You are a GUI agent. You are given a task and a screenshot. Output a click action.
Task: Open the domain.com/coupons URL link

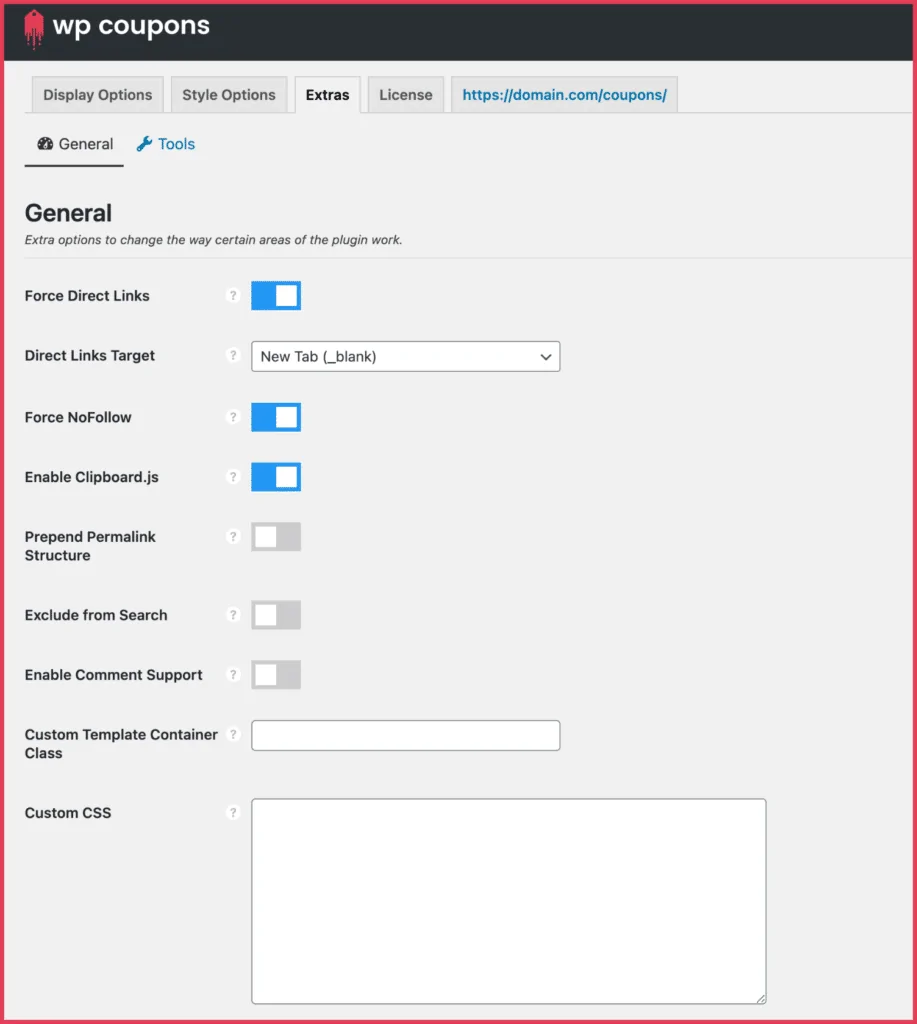point(564,95)
